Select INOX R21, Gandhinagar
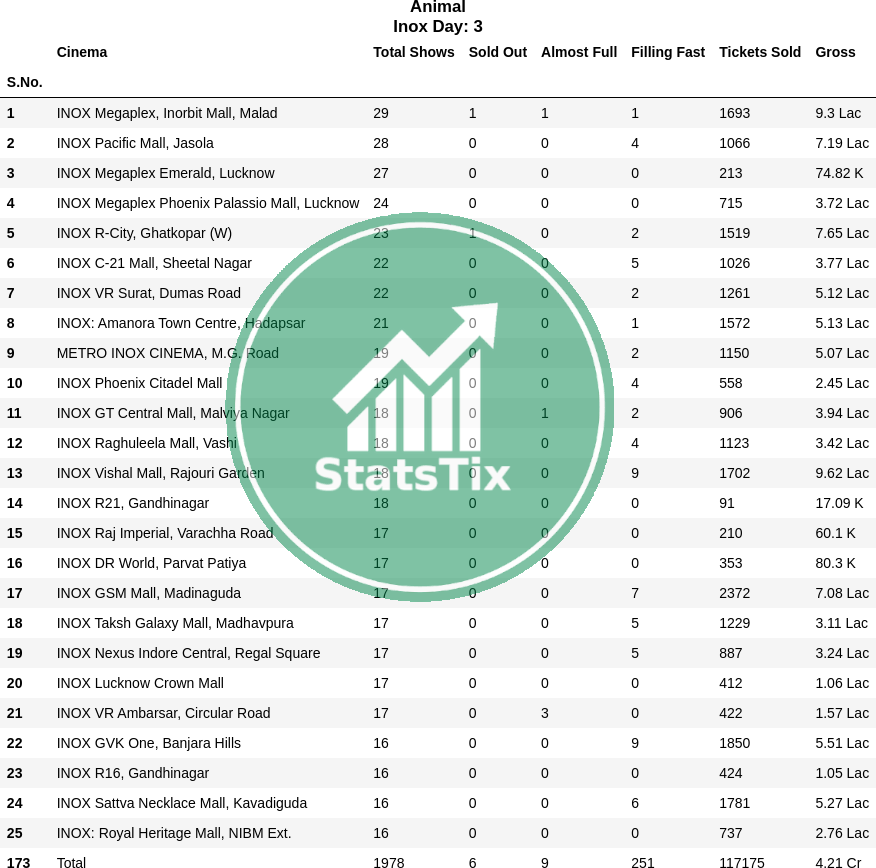 pos(132,503)
